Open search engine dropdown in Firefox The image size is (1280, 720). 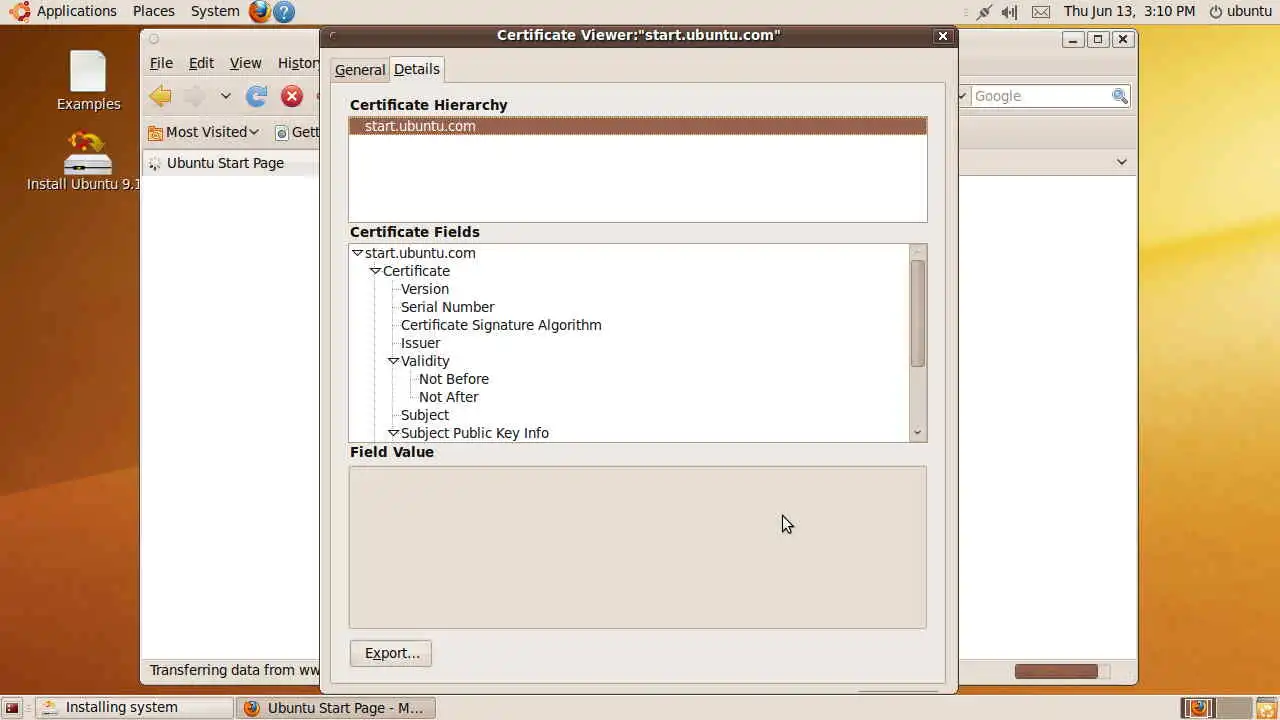963,96
